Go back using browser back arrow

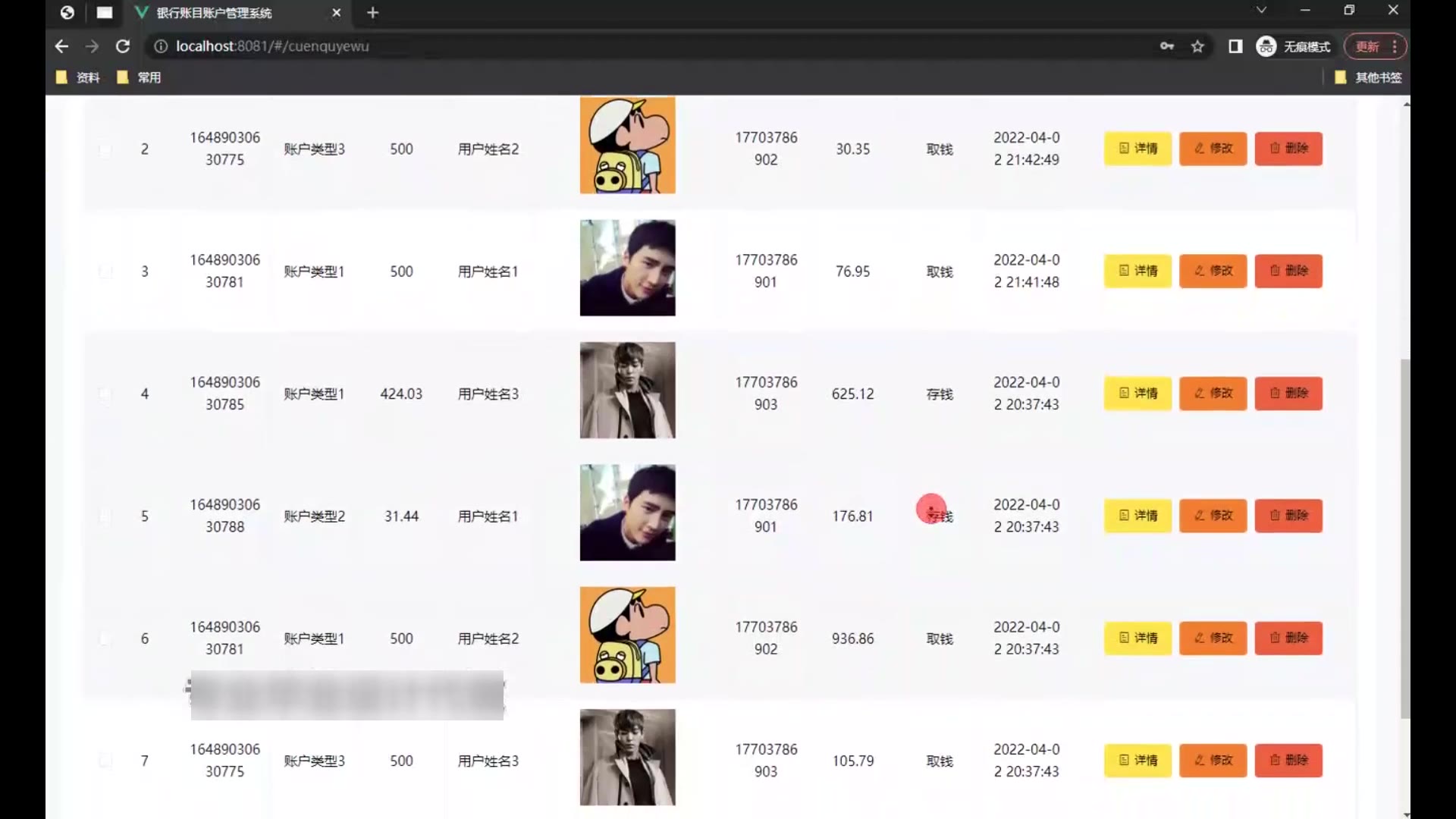(x=62, y=46)
